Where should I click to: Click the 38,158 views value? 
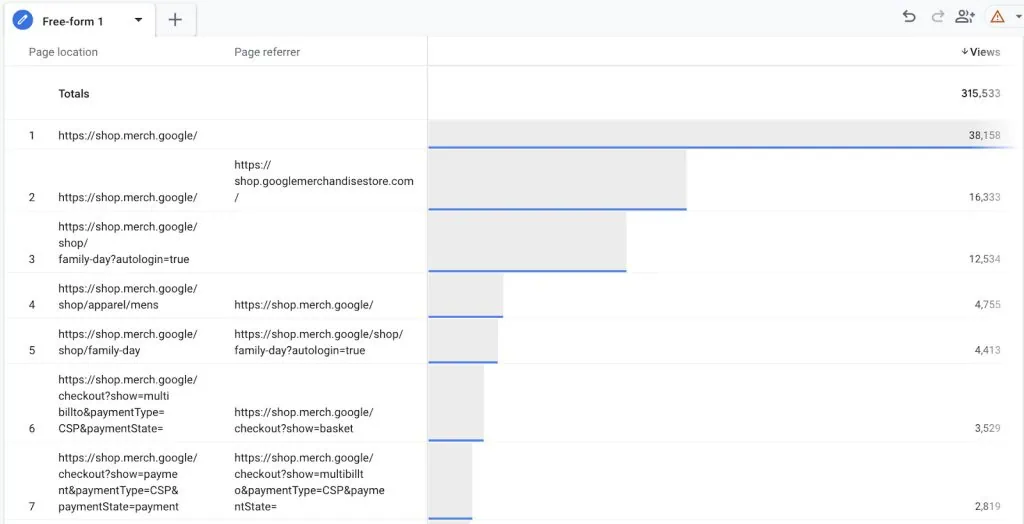(985, 136)
